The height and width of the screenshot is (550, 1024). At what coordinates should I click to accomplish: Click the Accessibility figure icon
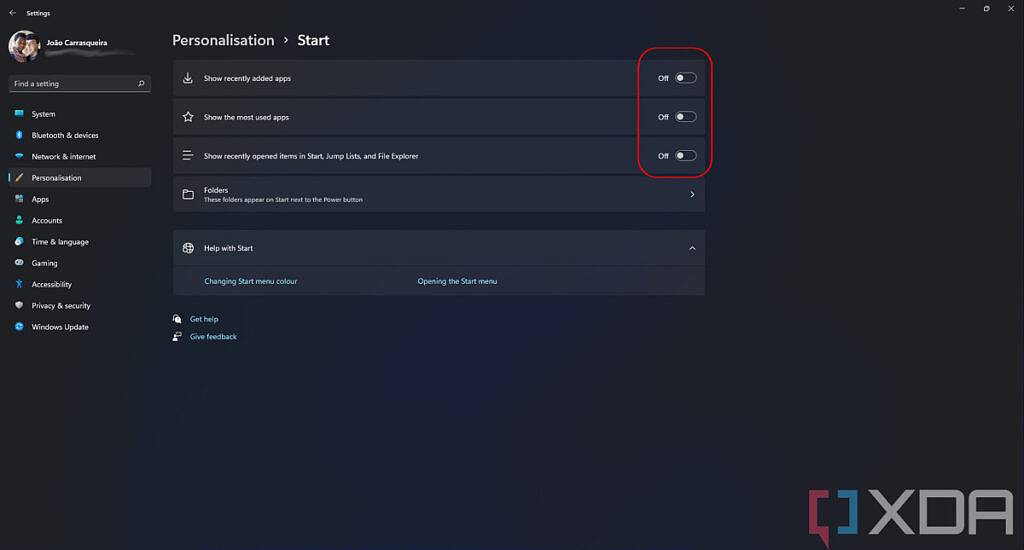tap(19, 284)
